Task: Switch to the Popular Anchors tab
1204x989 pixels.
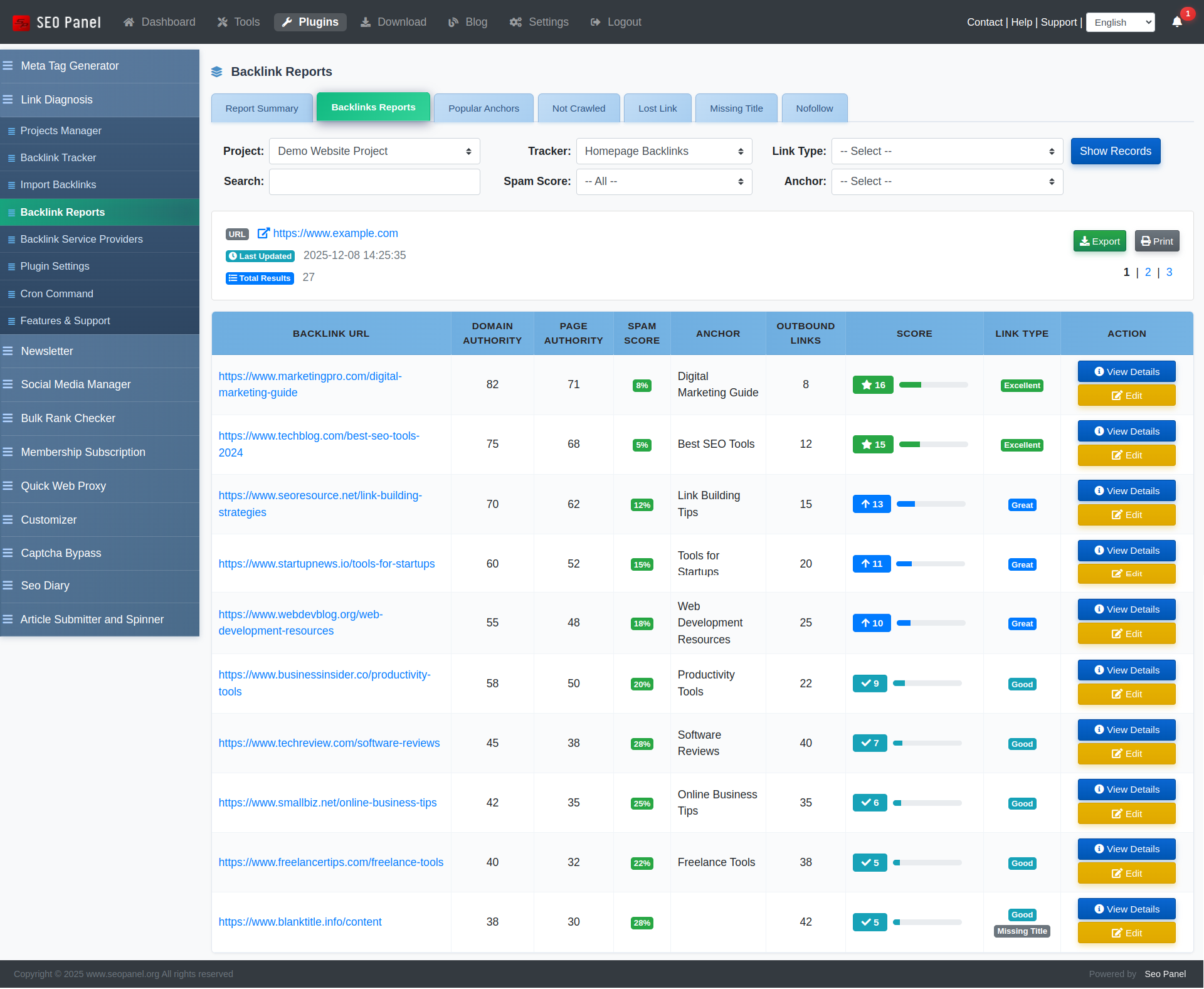Action: [483, 108]
